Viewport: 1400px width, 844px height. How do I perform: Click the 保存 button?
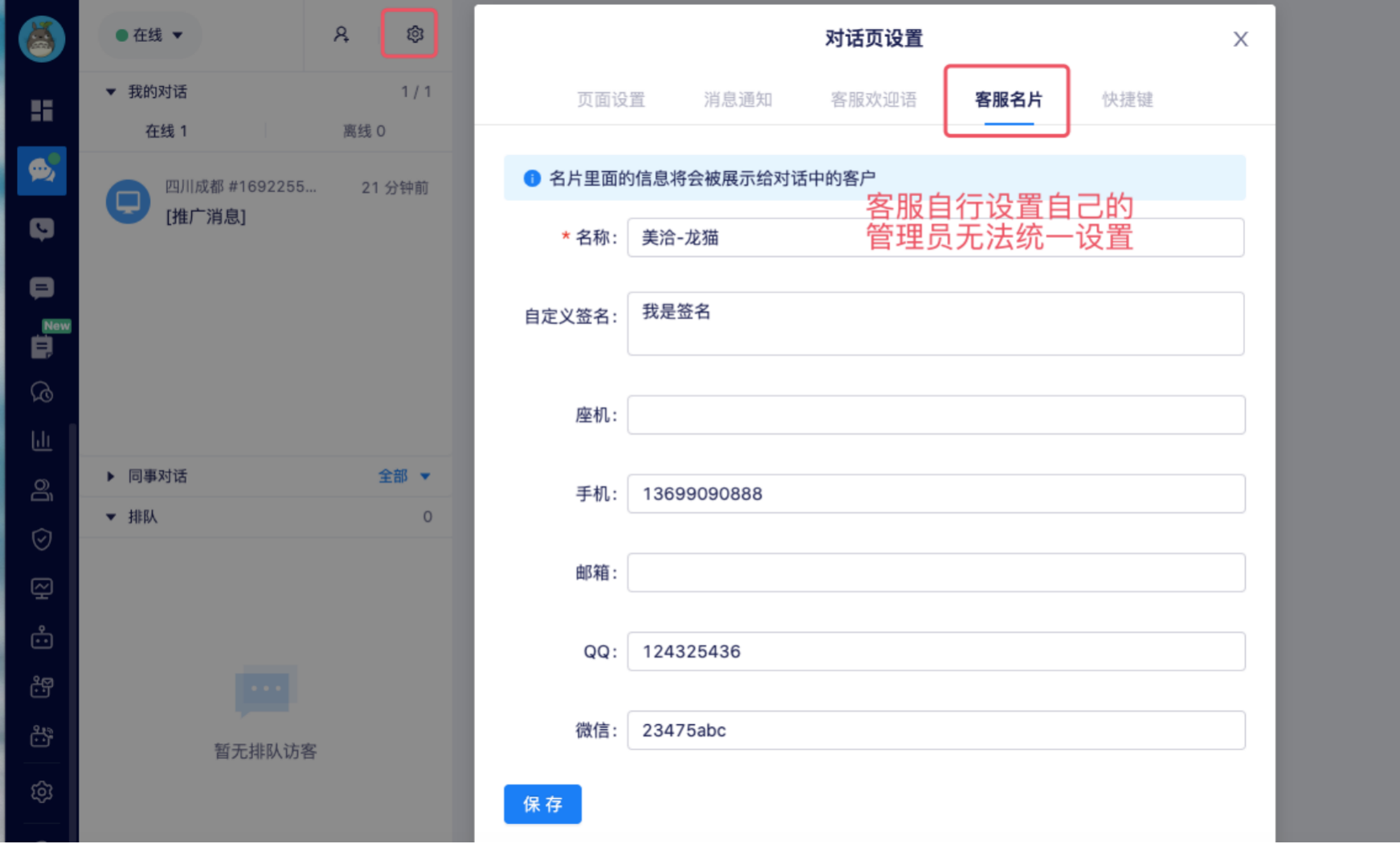coord(542,805)
